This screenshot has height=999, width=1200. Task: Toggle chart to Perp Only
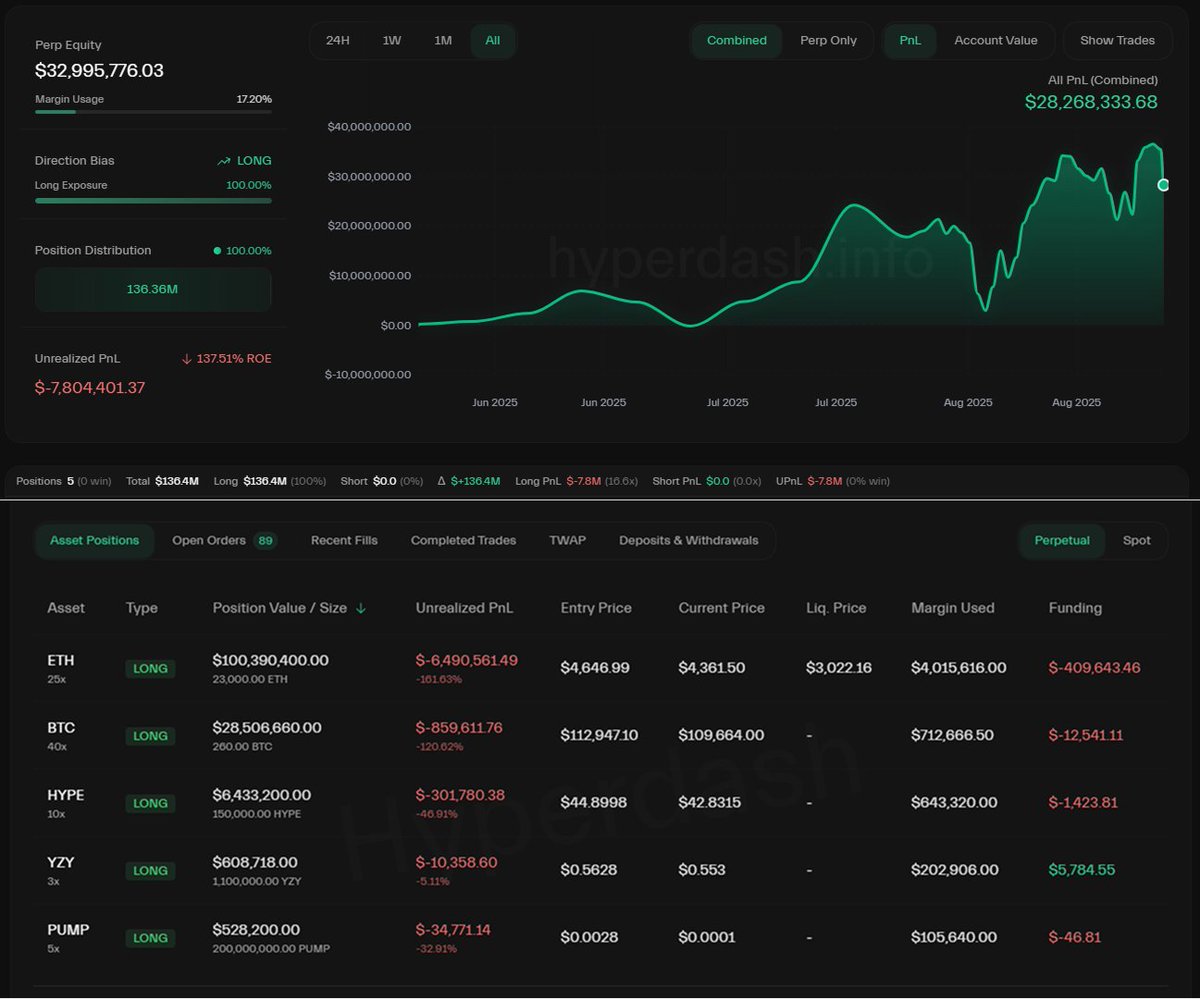(x=828, y=41)
